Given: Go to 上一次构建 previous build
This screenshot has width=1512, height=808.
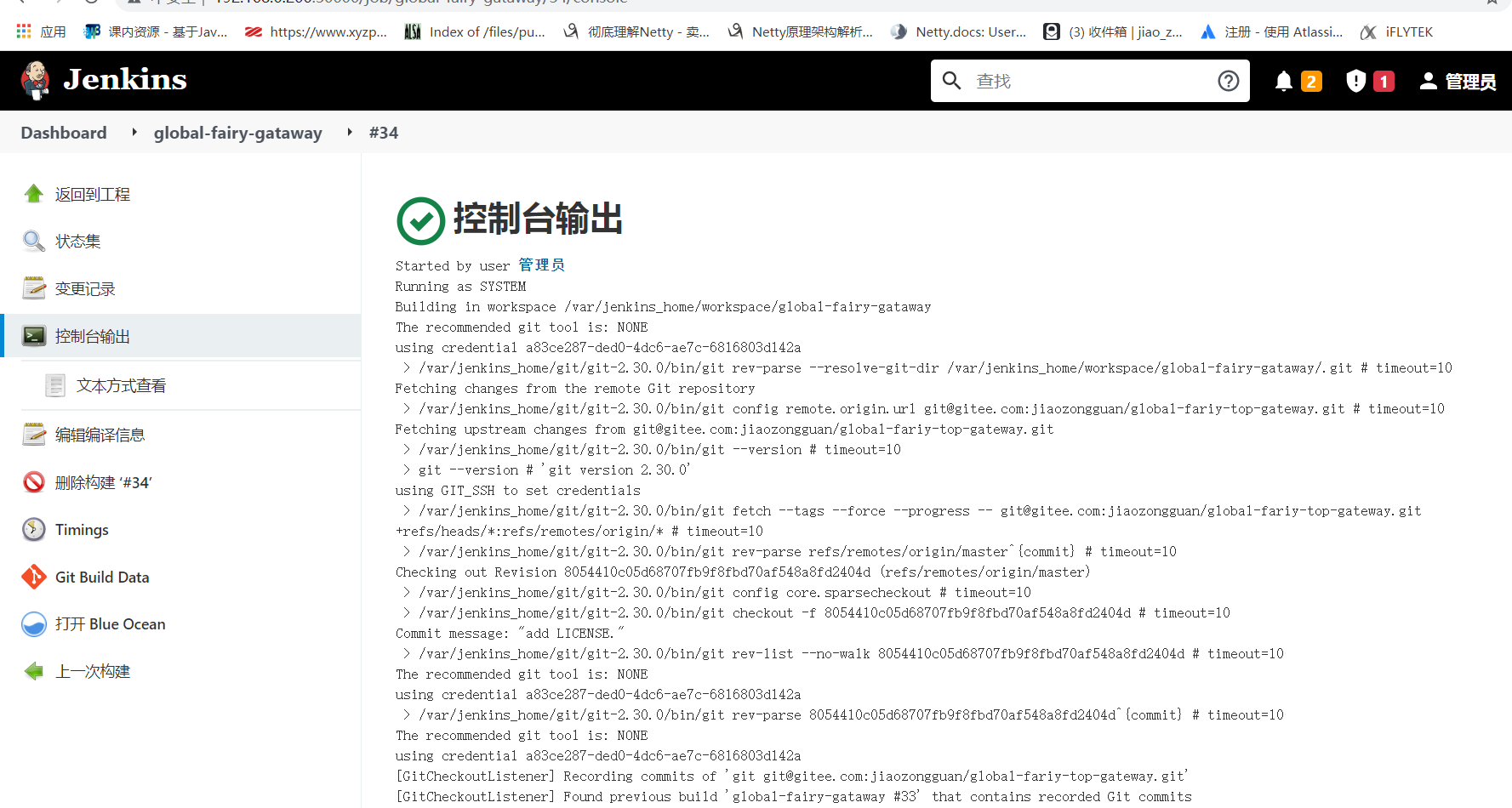Looking at the screenshot, I should [93, 672].
